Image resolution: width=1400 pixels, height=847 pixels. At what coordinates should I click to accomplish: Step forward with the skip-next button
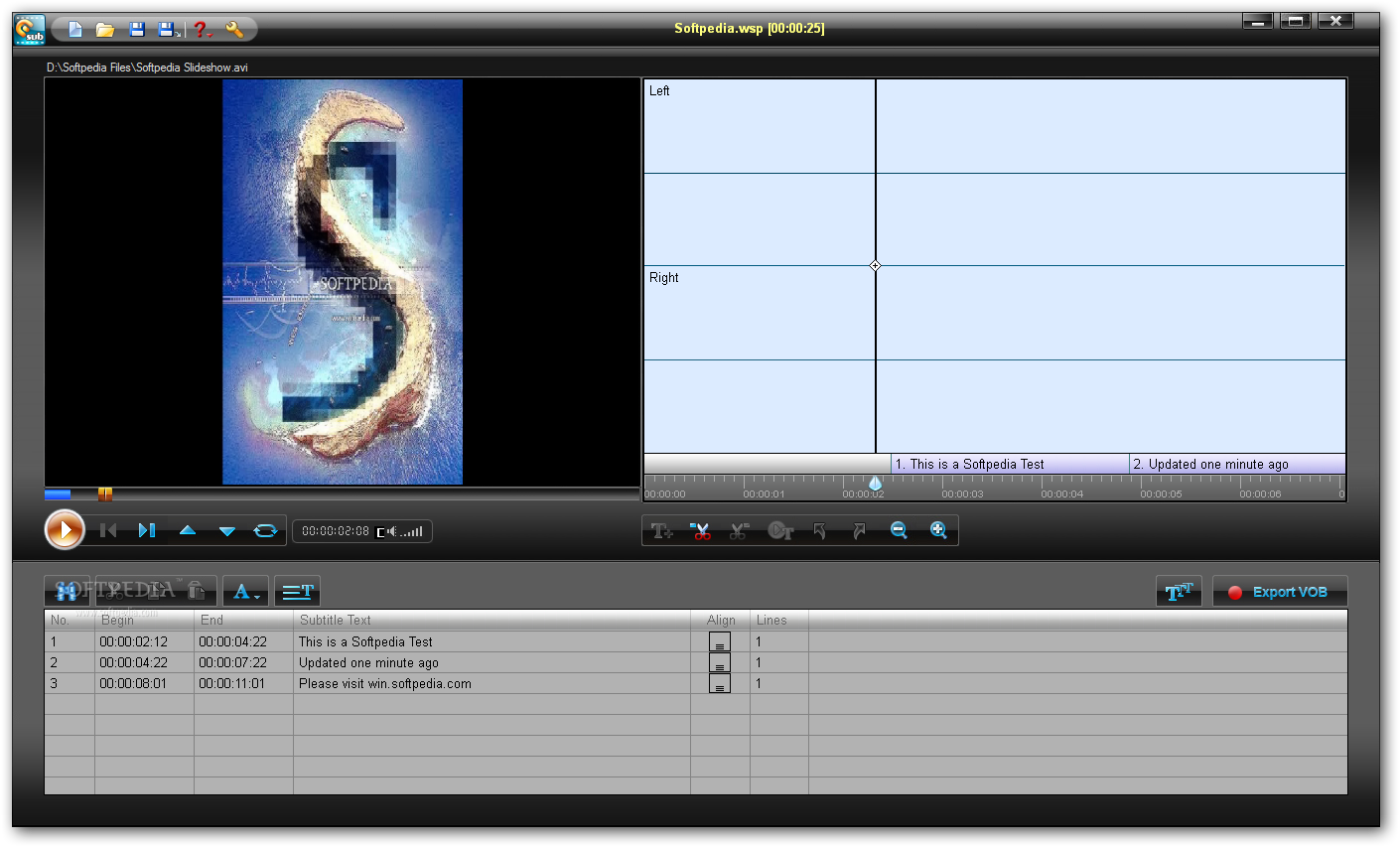point(147,530)
